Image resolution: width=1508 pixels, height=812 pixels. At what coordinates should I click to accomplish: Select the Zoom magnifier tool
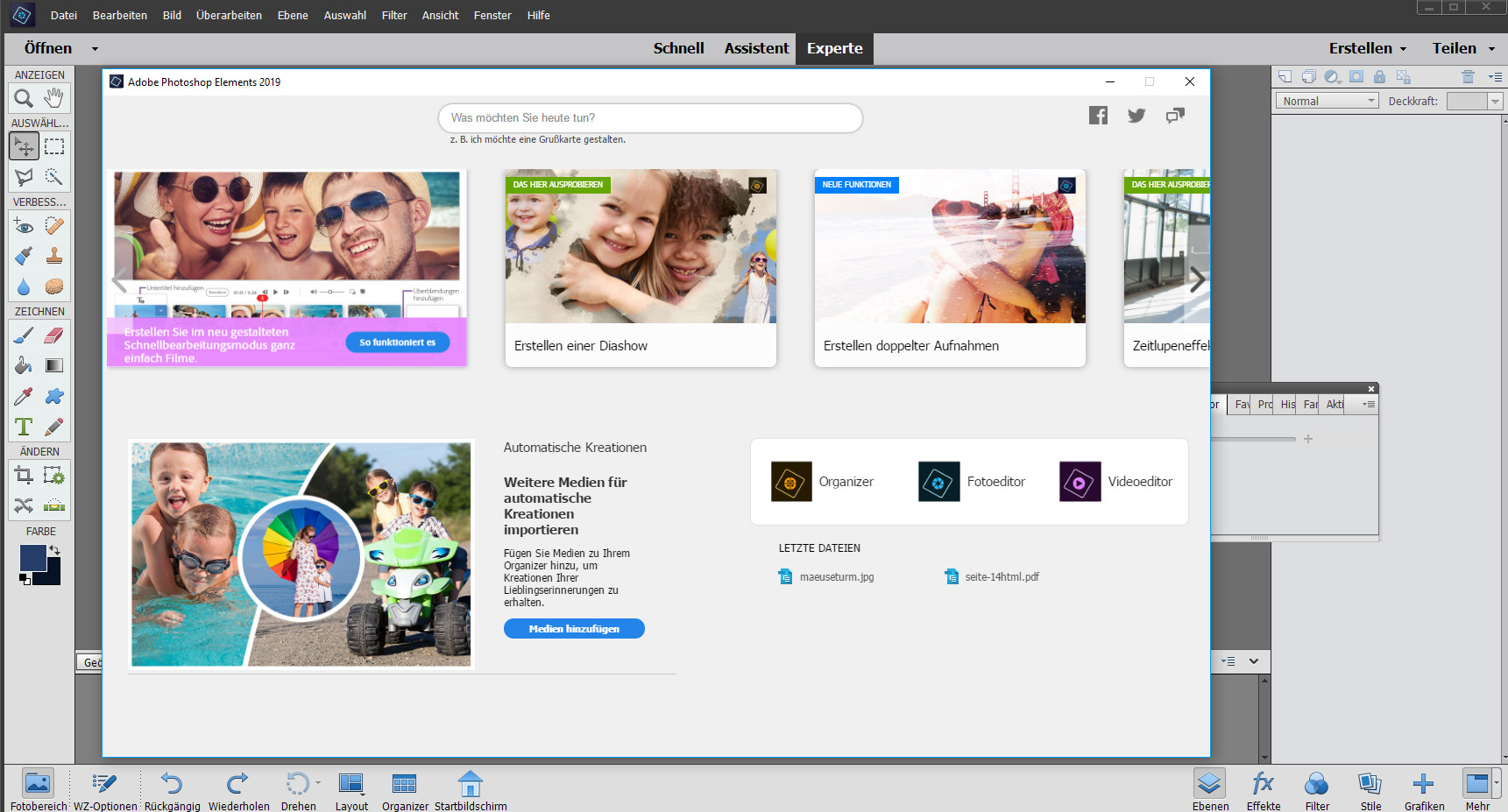[24, 98]
